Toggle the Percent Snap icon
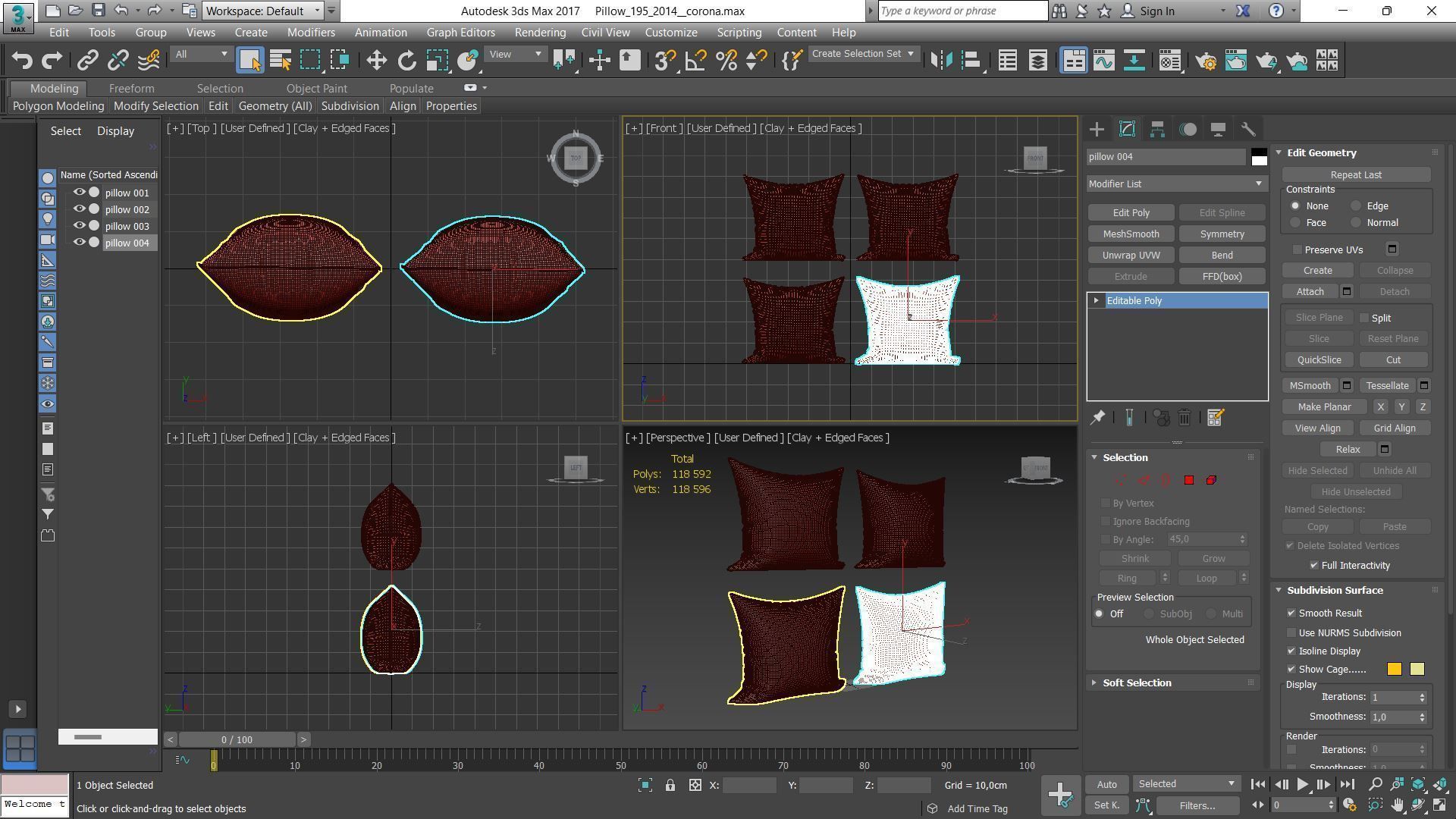This screenshot has height=819, width=1456. pyautogui.click(x=726, y=61)
